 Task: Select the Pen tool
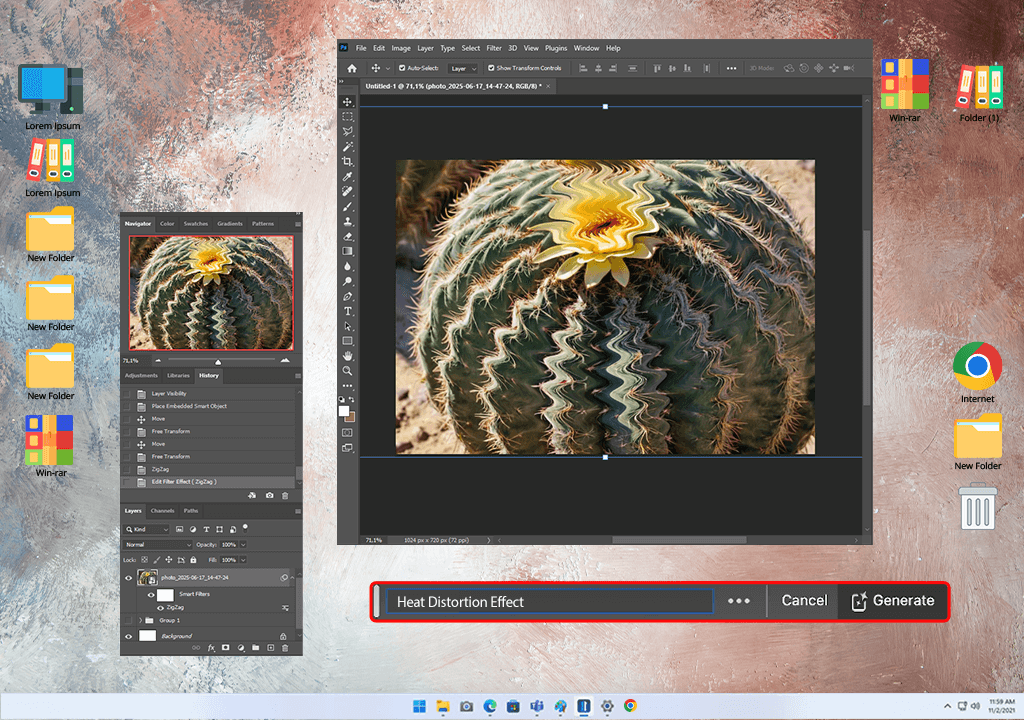[x=347, y=297]
